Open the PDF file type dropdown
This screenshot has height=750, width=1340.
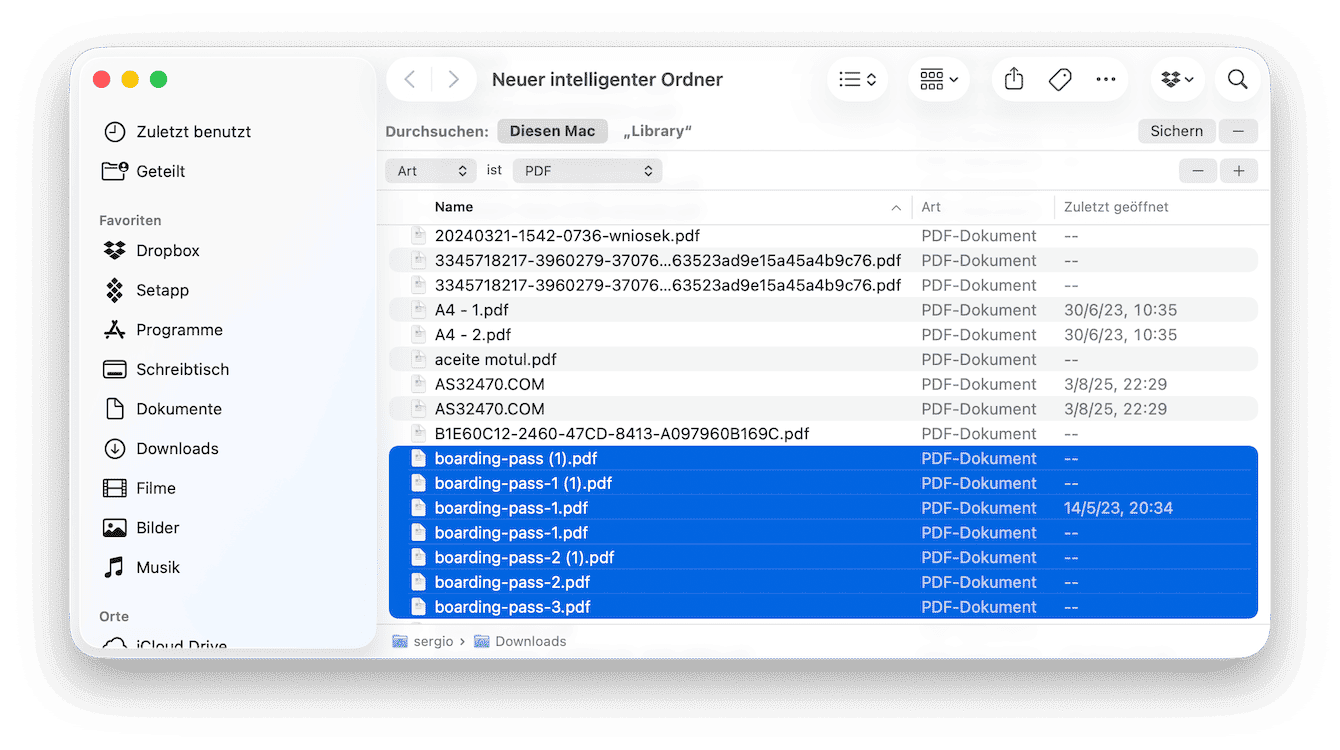(x=587, y=171)
